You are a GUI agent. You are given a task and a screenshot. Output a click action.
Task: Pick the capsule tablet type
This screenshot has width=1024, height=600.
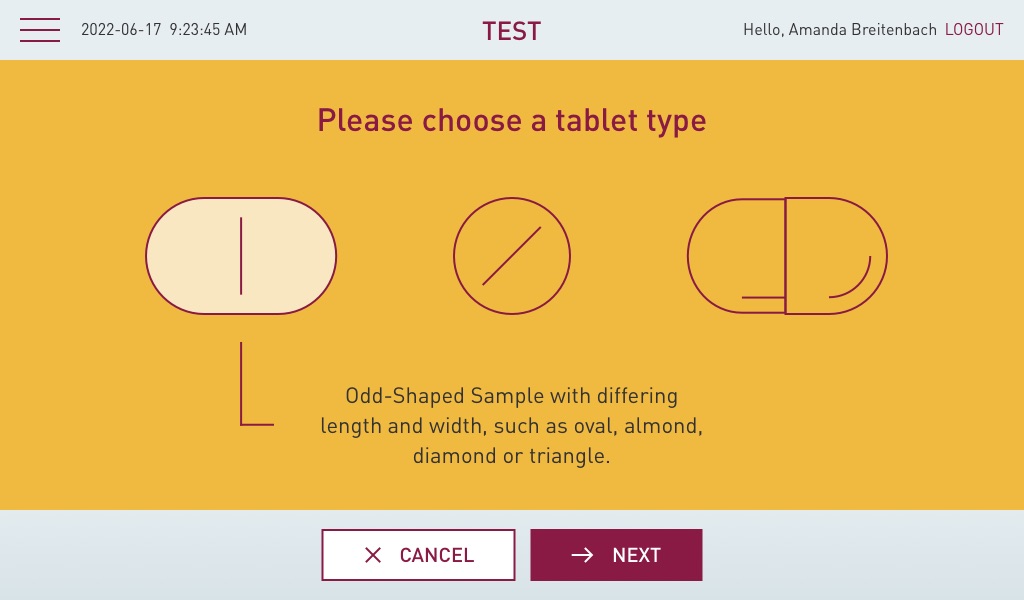787,256
